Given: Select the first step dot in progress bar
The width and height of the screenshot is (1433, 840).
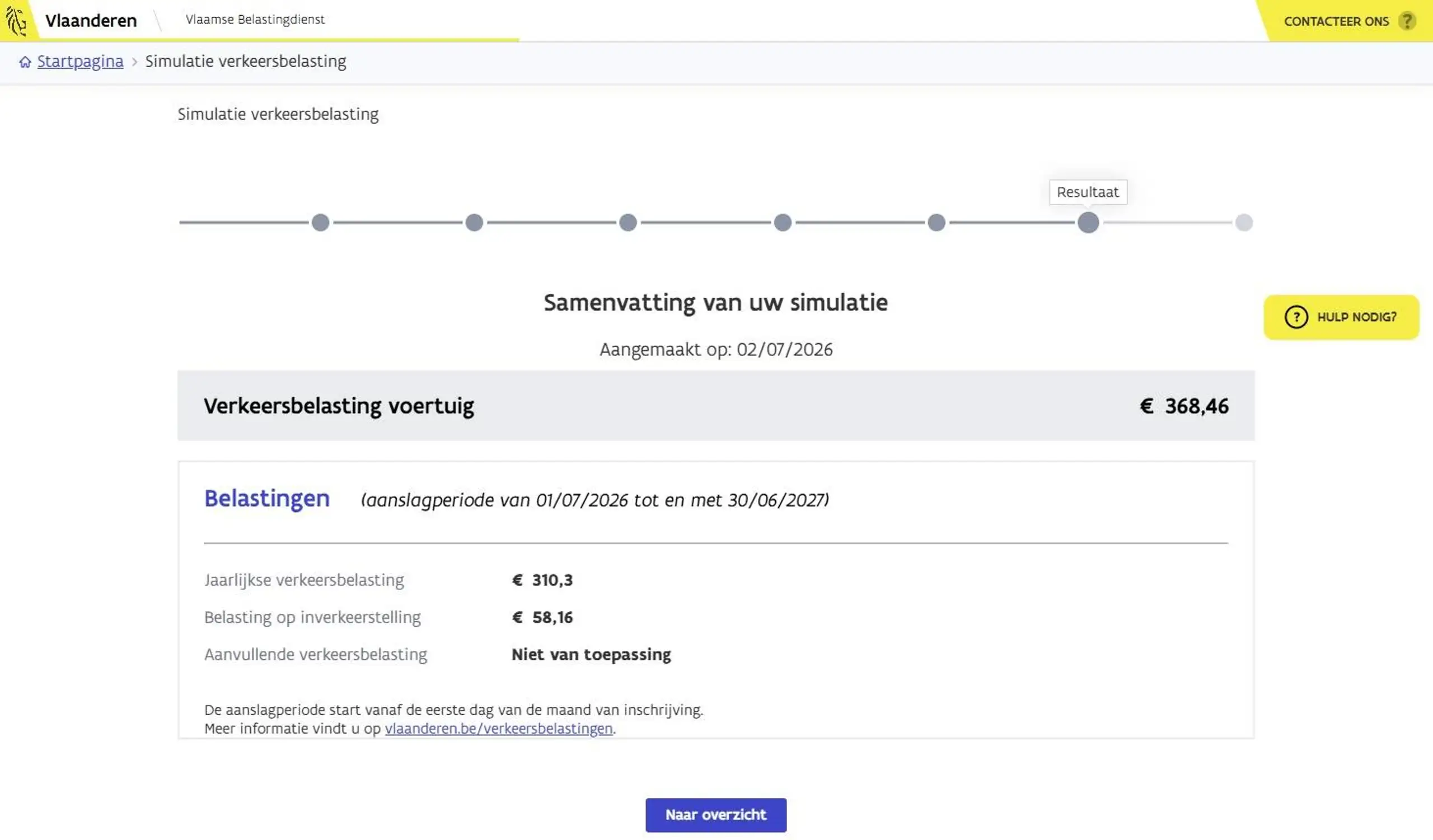Looking at the screenshot, I should click(321, 223).
